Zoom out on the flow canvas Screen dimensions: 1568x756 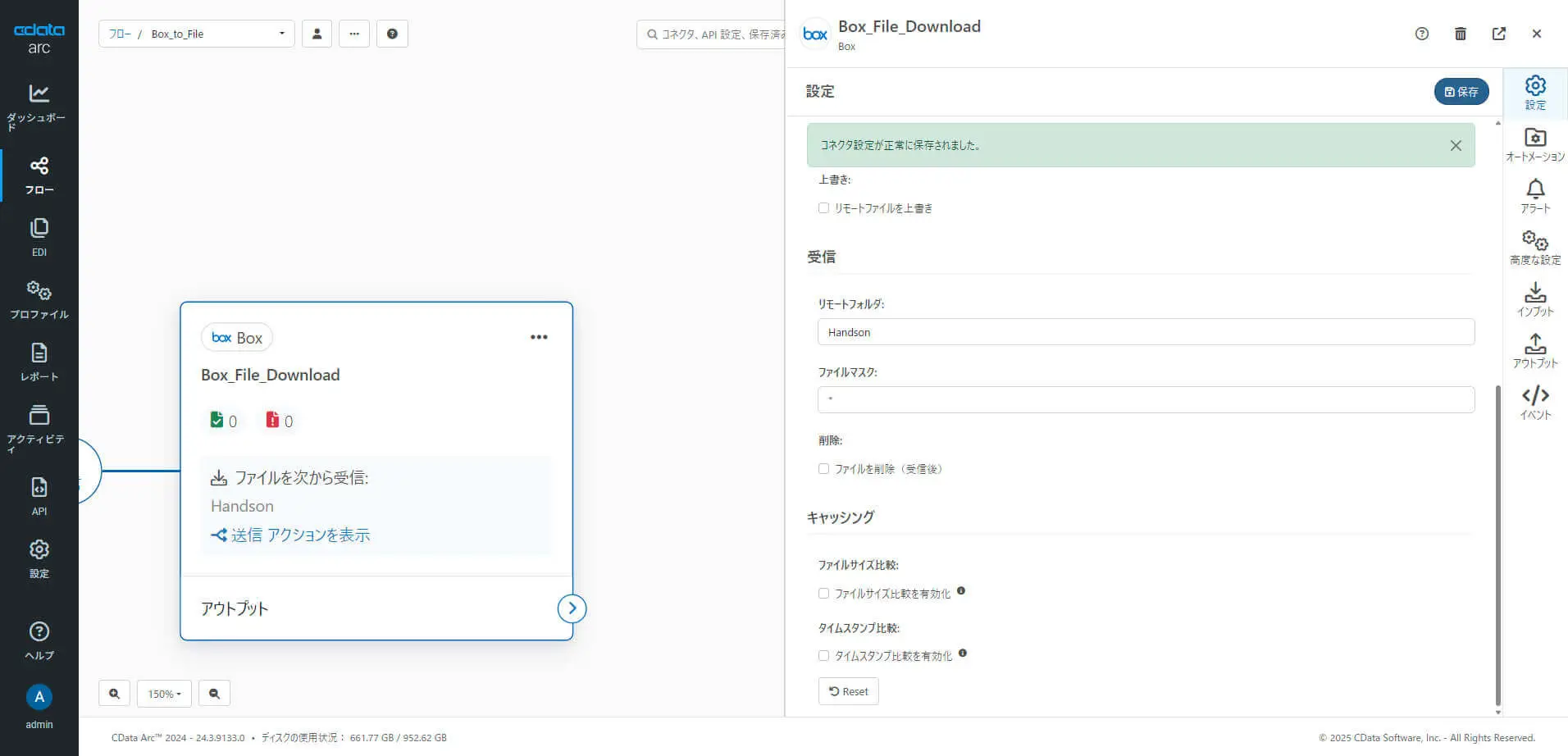(x=214, y=694)
